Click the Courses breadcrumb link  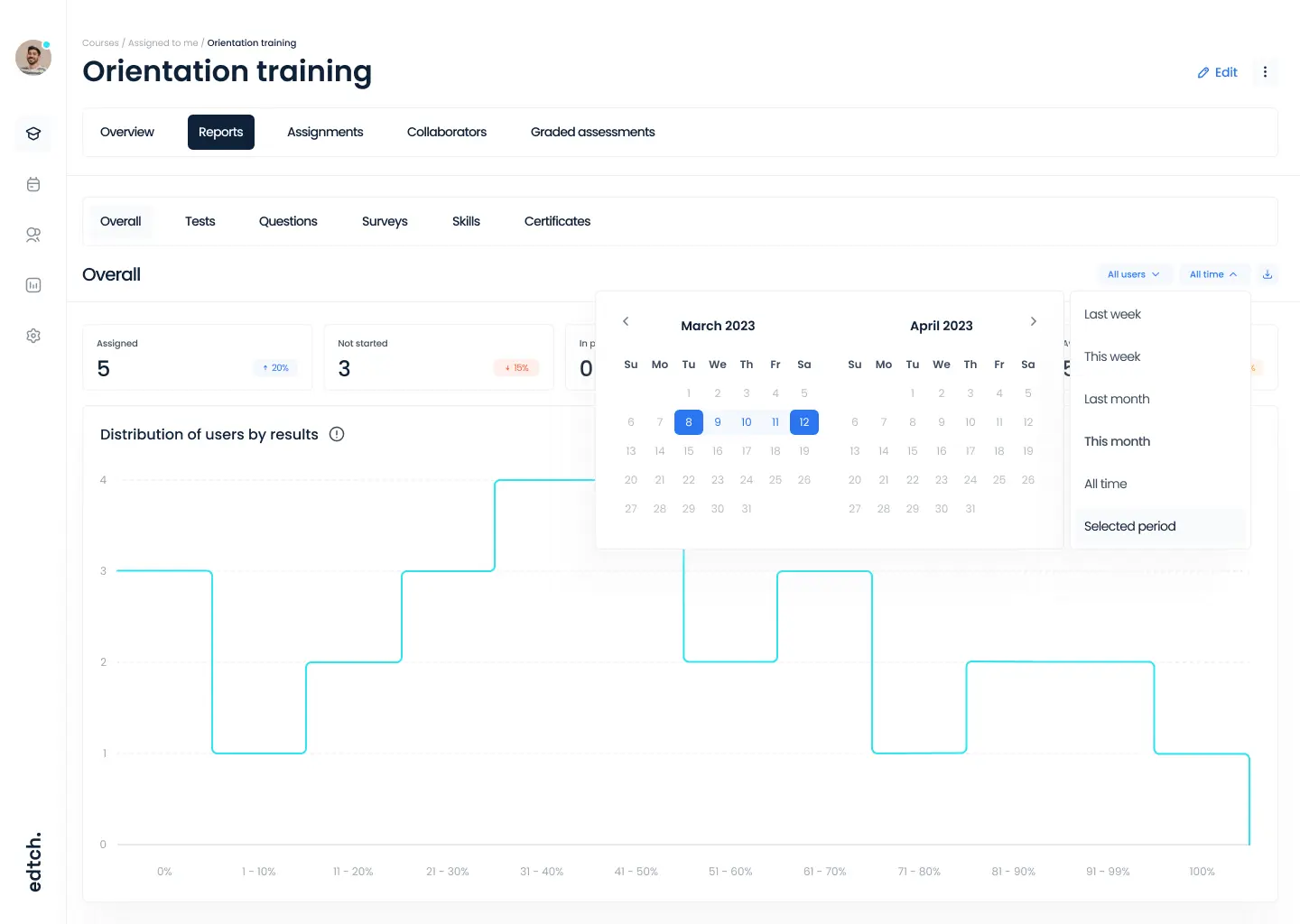point(100,42)
